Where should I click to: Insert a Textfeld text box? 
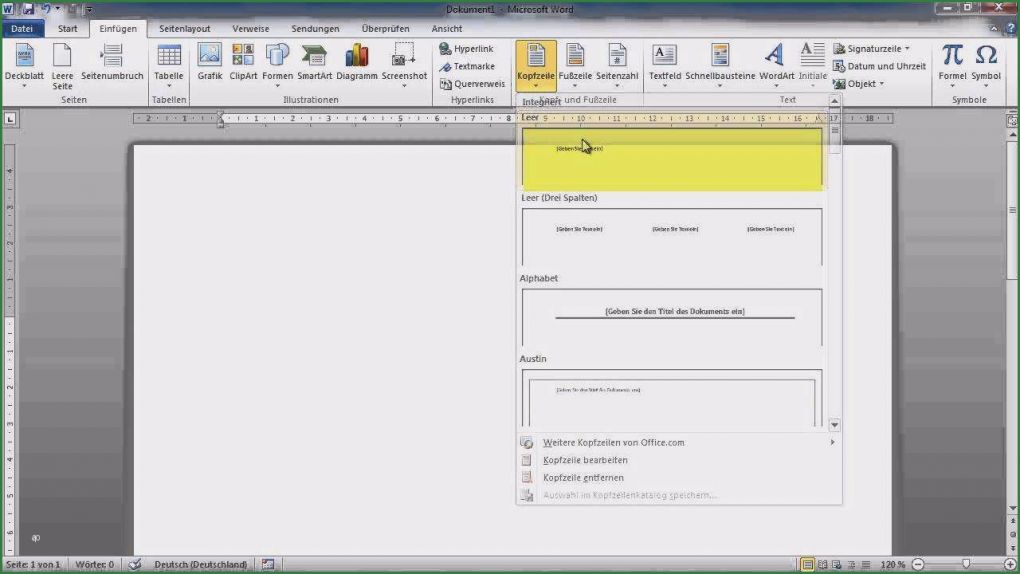click(x=664, y=62)
